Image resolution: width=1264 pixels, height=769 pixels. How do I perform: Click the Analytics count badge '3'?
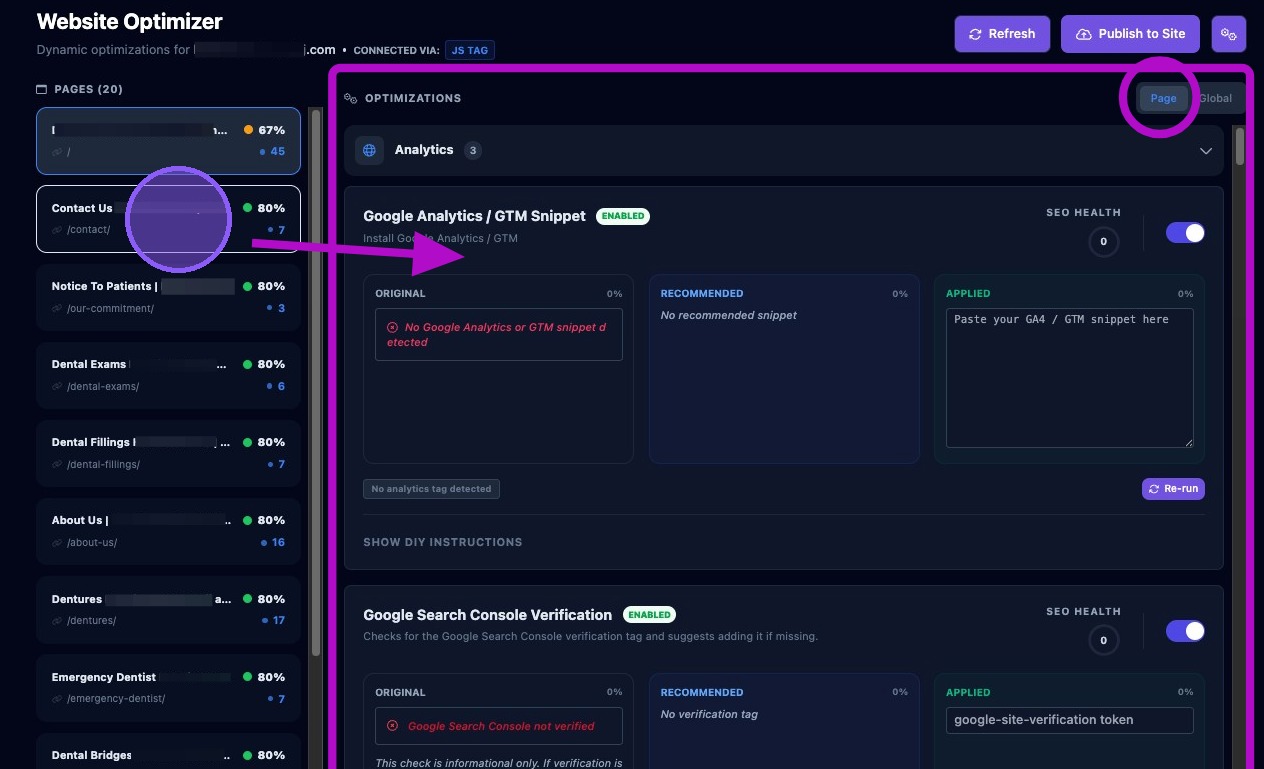tap(473, 150)
